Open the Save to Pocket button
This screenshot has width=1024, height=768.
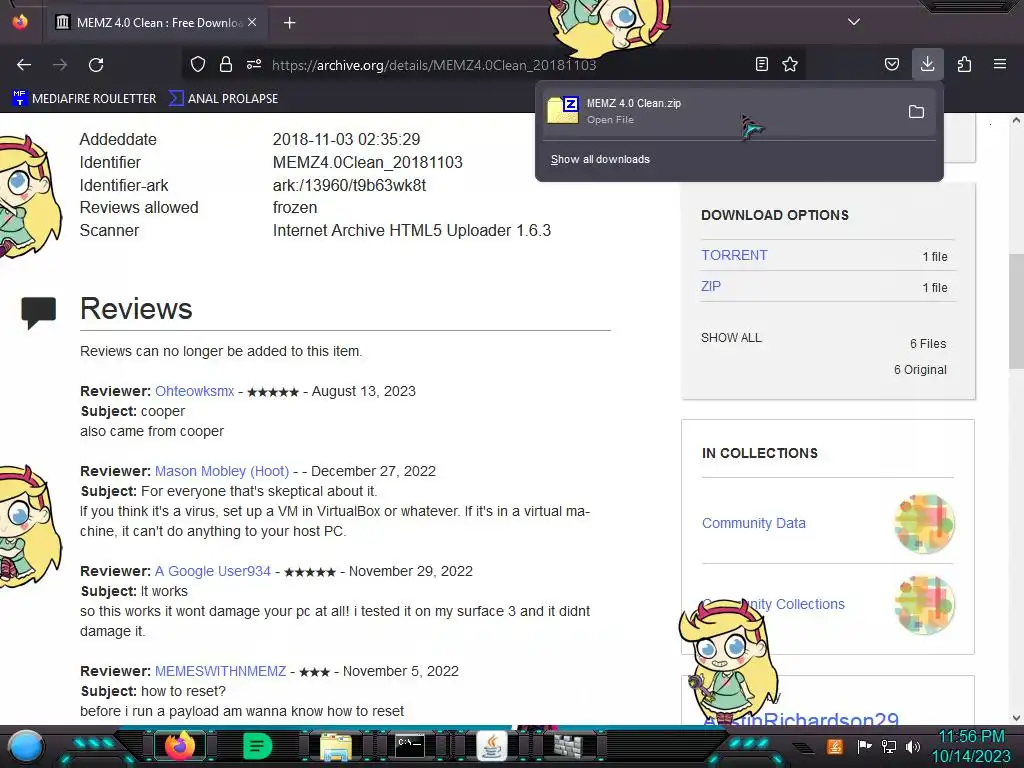[x=891, y=64]
